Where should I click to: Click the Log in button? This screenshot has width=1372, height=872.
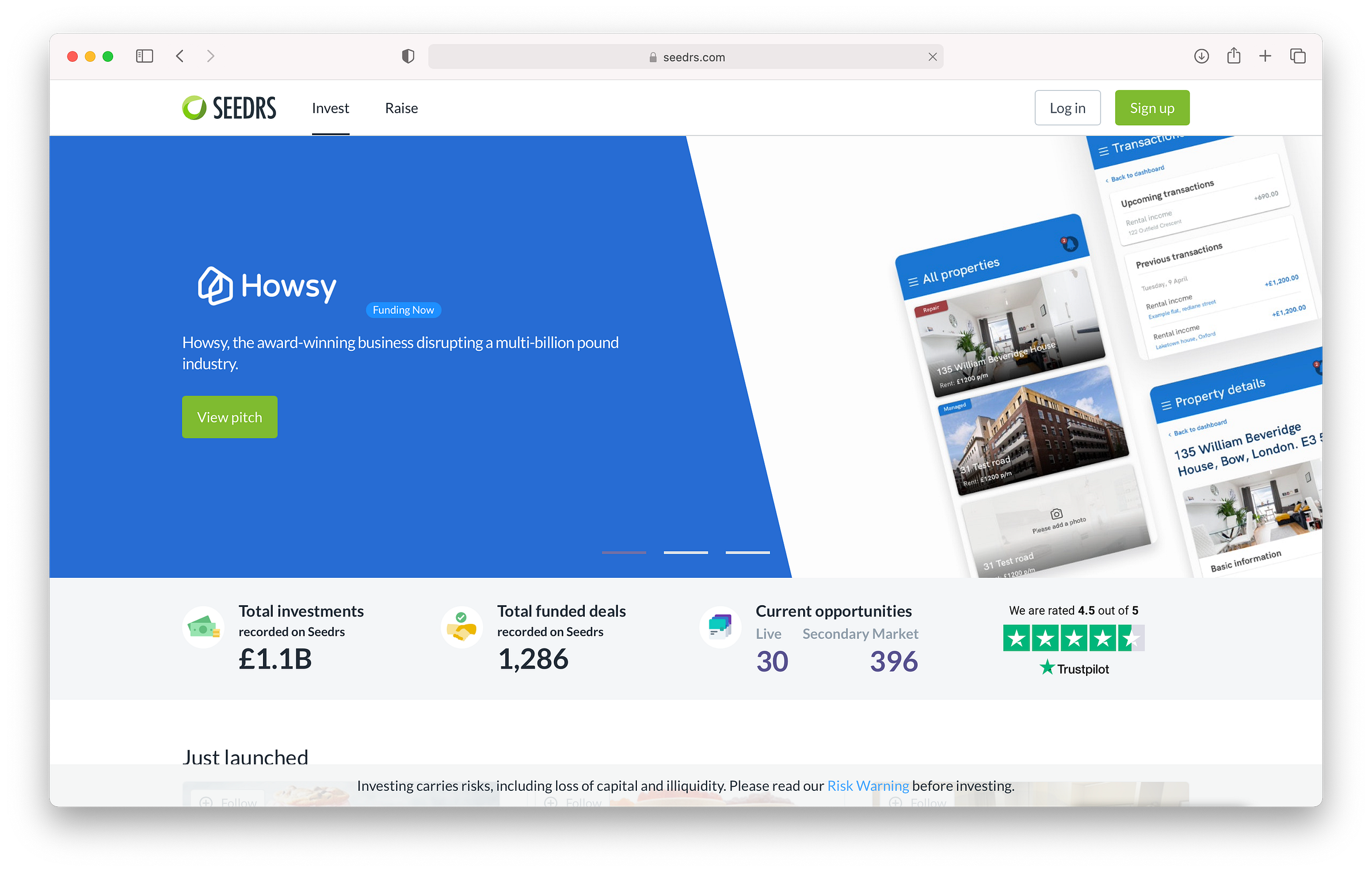point(1067,108)
